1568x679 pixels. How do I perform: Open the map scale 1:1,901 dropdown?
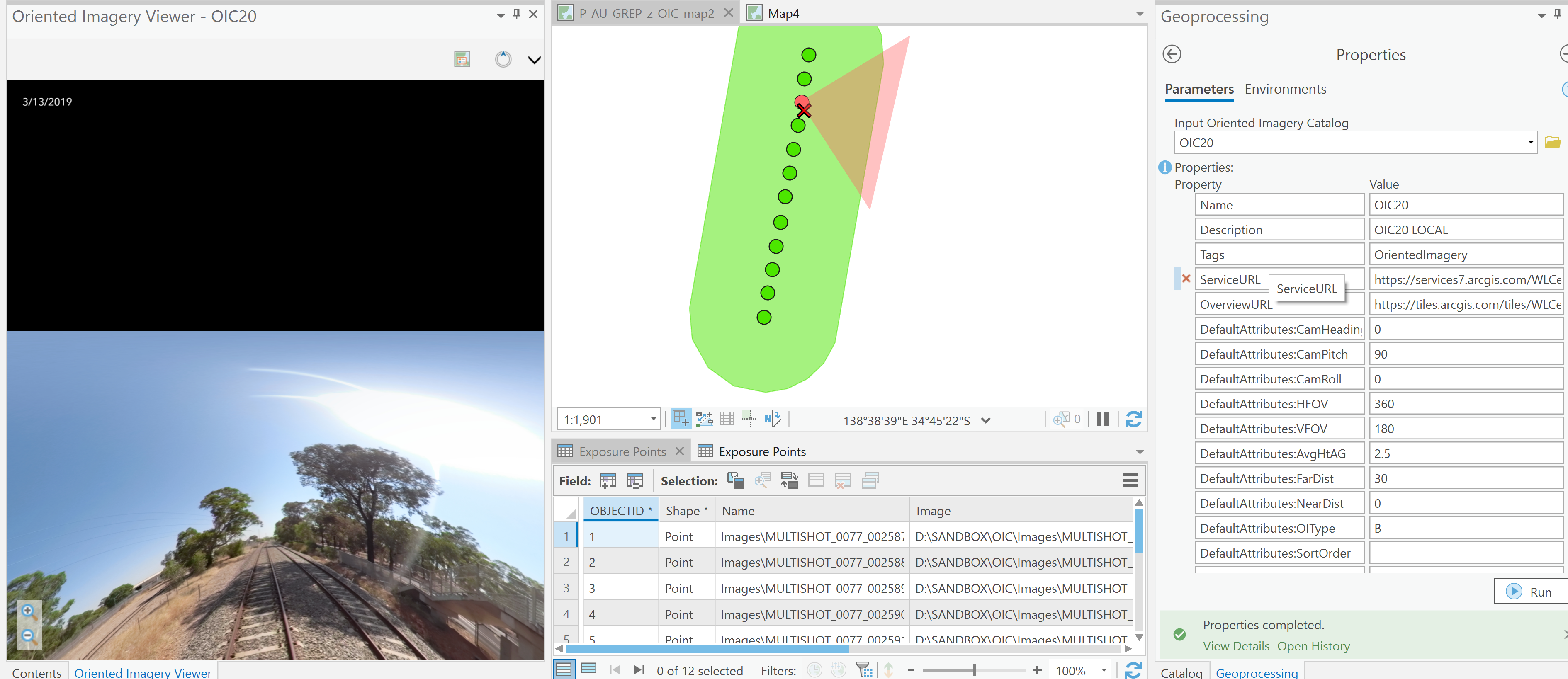click(653, 419)
